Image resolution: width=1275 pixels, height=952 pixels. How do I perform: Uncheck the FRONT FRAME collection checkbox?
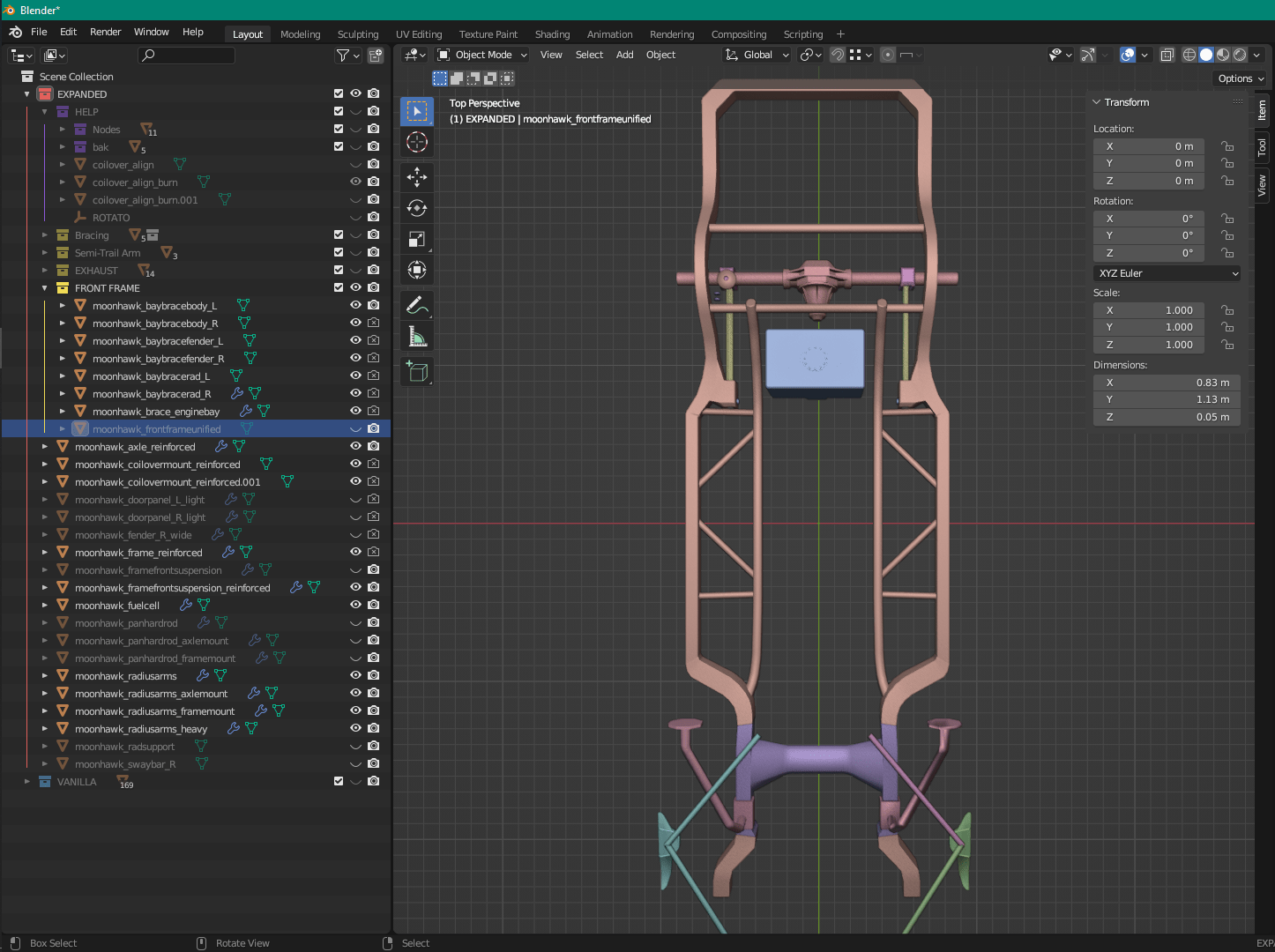click(x=339, y=287)
